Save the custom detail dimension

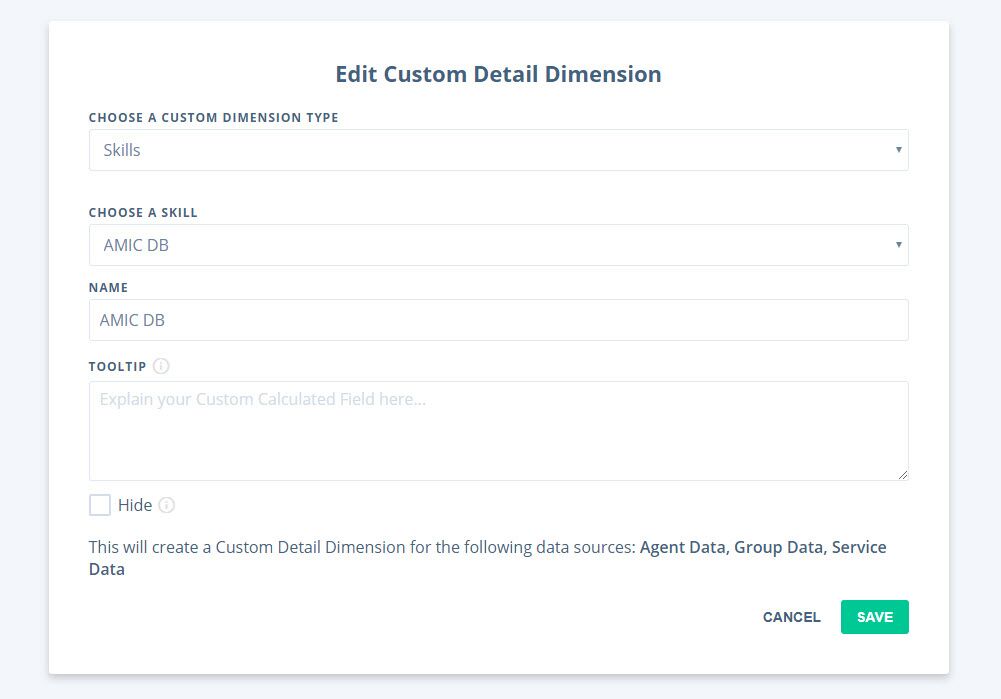(x=874, y=617)
